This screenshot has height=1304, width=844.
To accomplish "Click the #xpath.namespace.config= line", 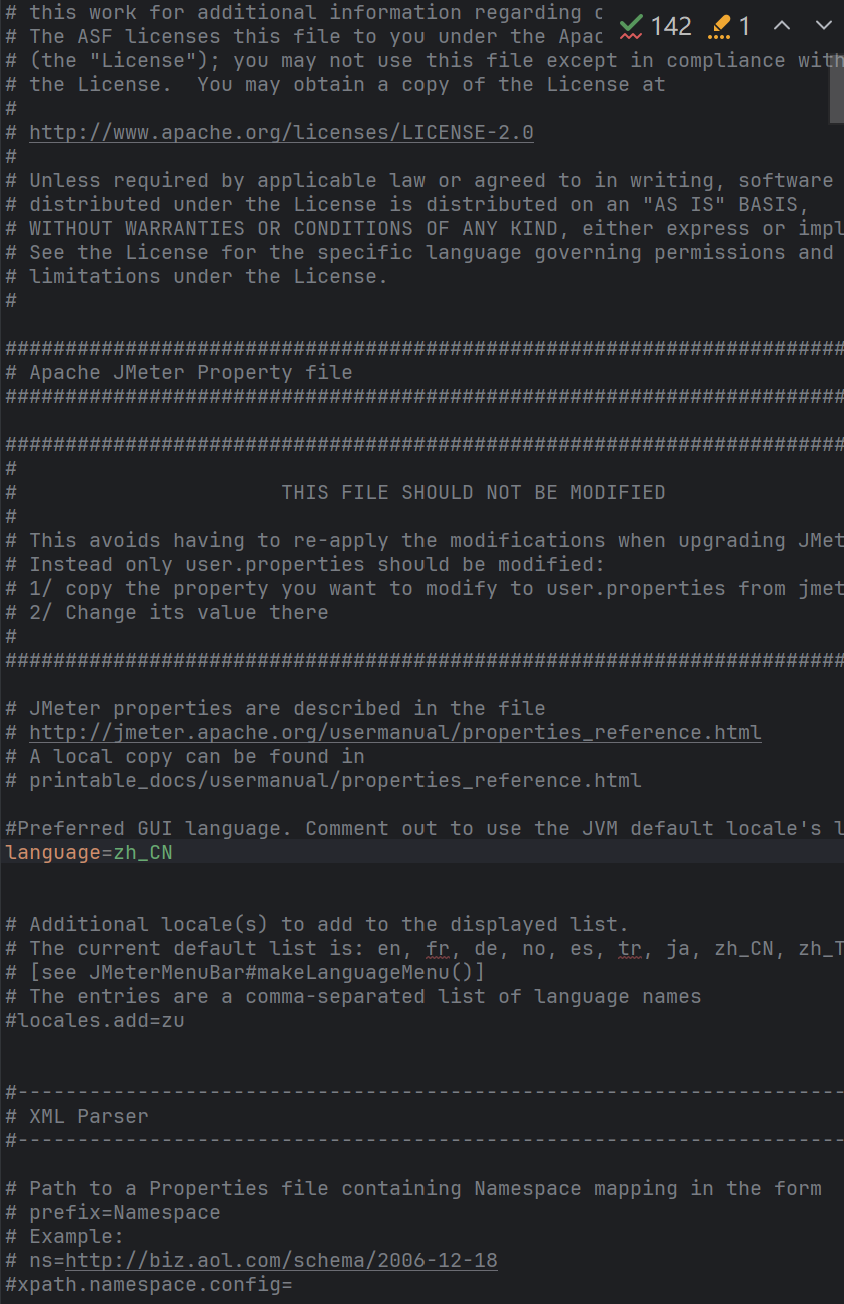I will 149,1284.
